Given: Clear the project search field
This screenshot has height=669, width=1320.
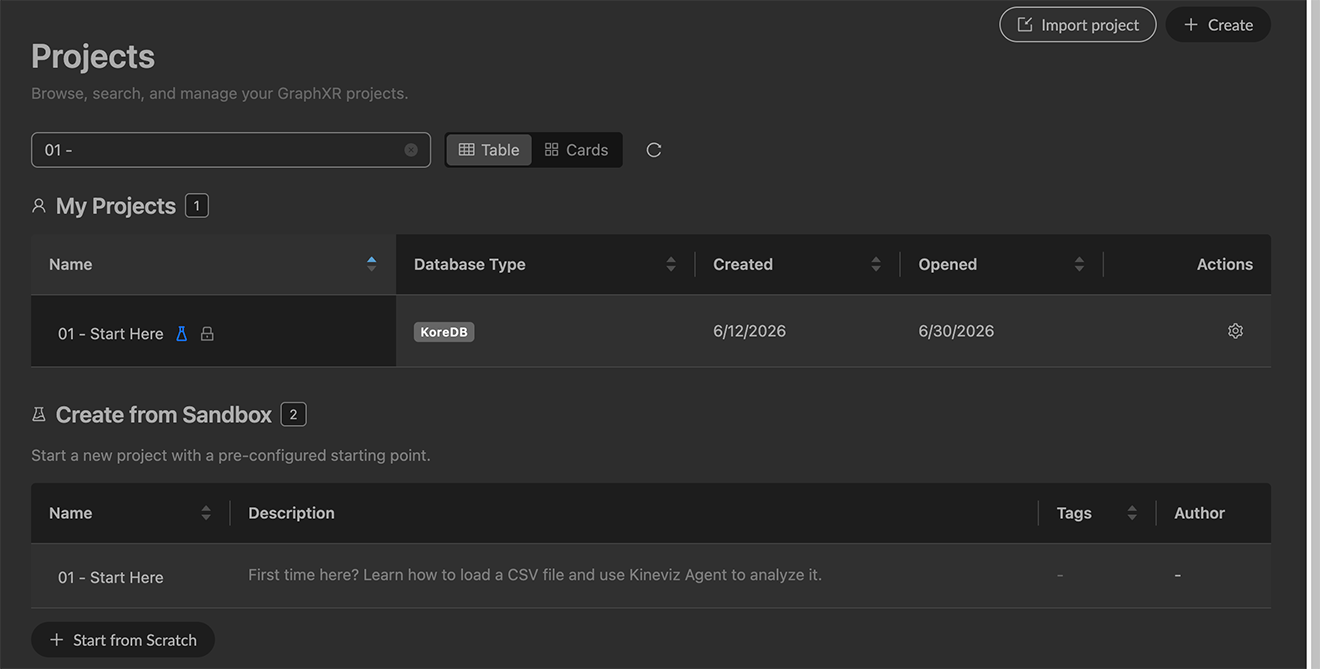Looking at the screenshot, I should (x=411, y=150).
